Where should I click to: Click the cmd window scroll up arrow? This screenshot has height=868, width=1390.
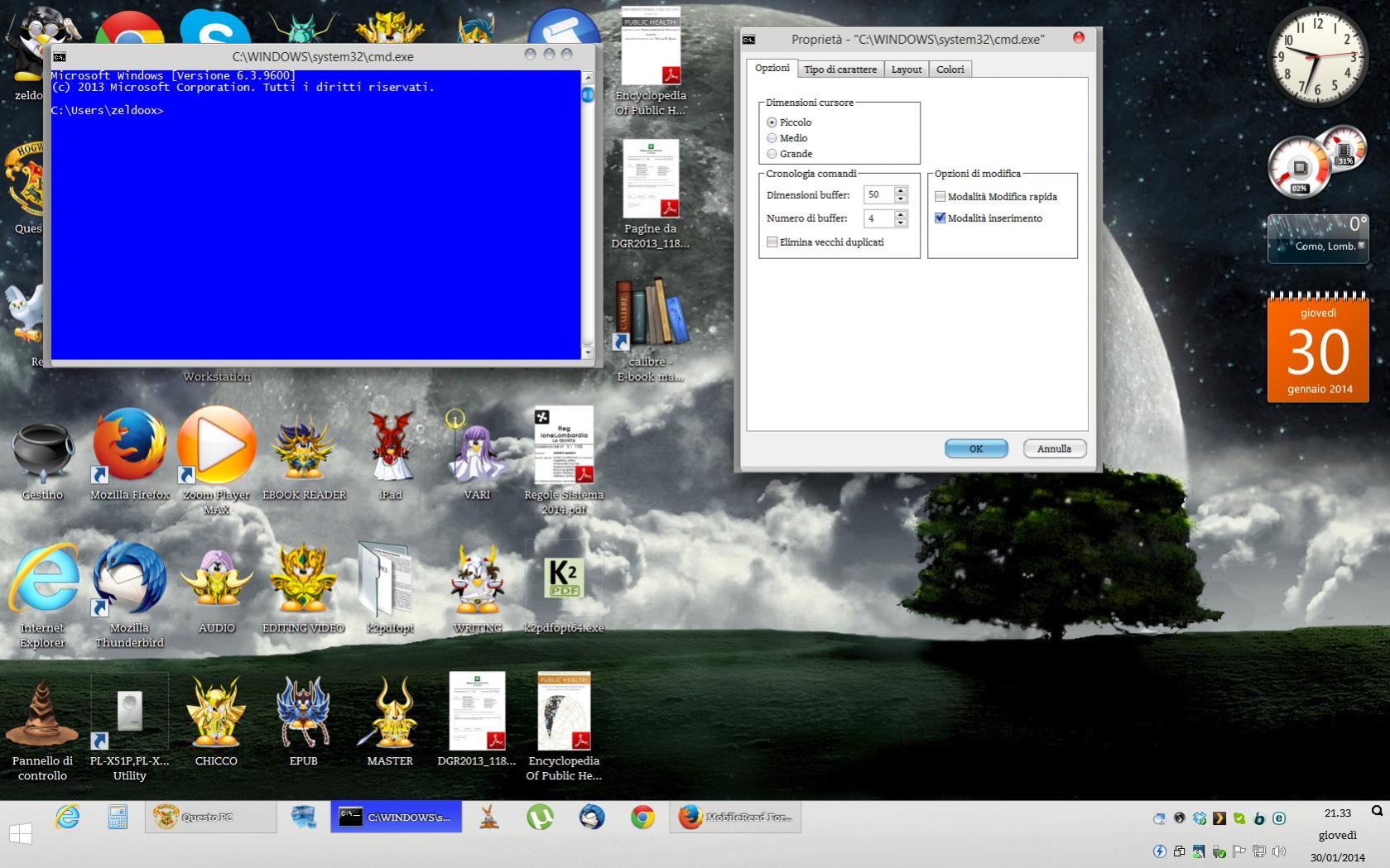pyautogui.click(x=588, y=77)
